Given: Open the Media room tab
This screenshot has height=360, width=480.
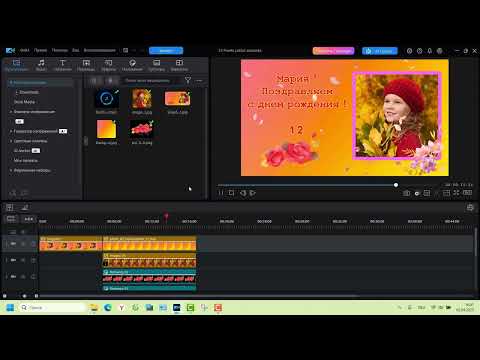Looking at the screenshot, I should [x=16, y=65].
